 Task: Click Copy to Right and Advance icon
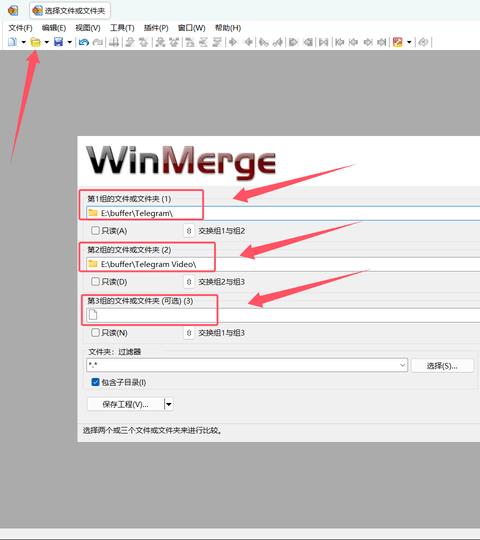[x=264, y=42]
